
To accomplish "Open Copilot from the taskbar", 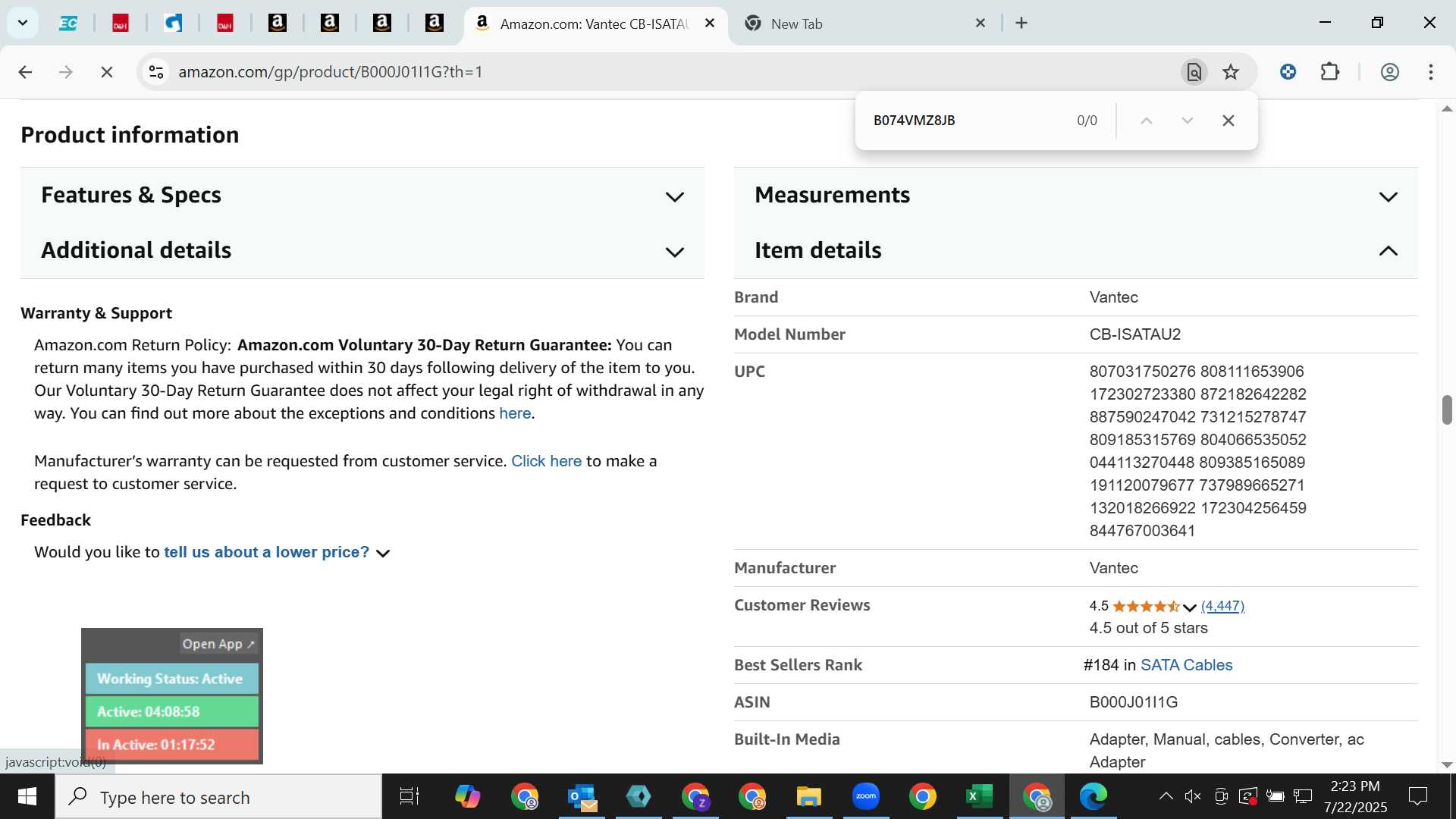I will tap(467, 797).
